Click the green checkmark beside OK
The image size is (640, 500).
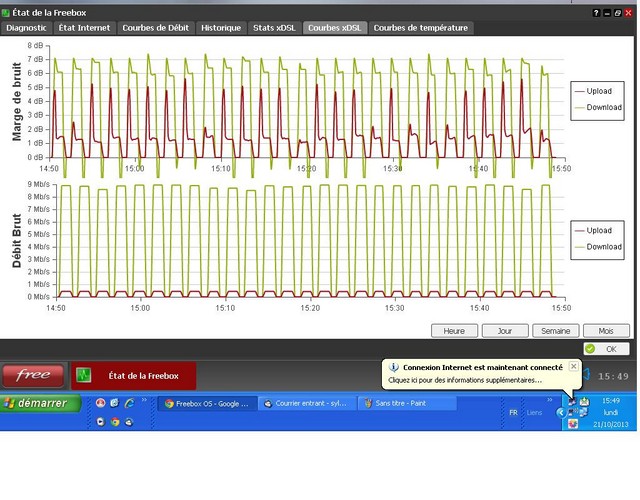point(589,349)
